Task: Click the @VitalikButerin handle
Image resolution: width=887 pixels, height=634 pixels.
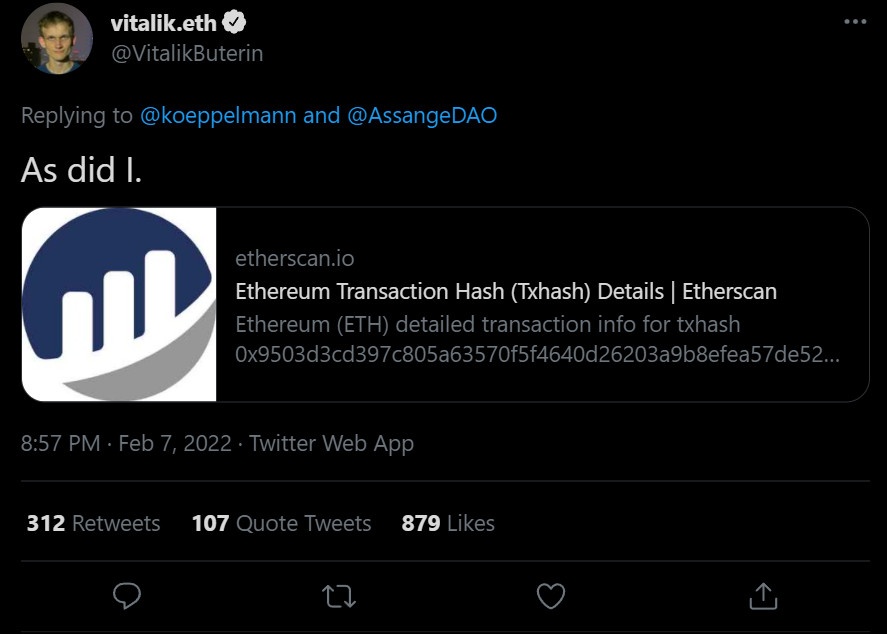Action: [x=187, y=53]
